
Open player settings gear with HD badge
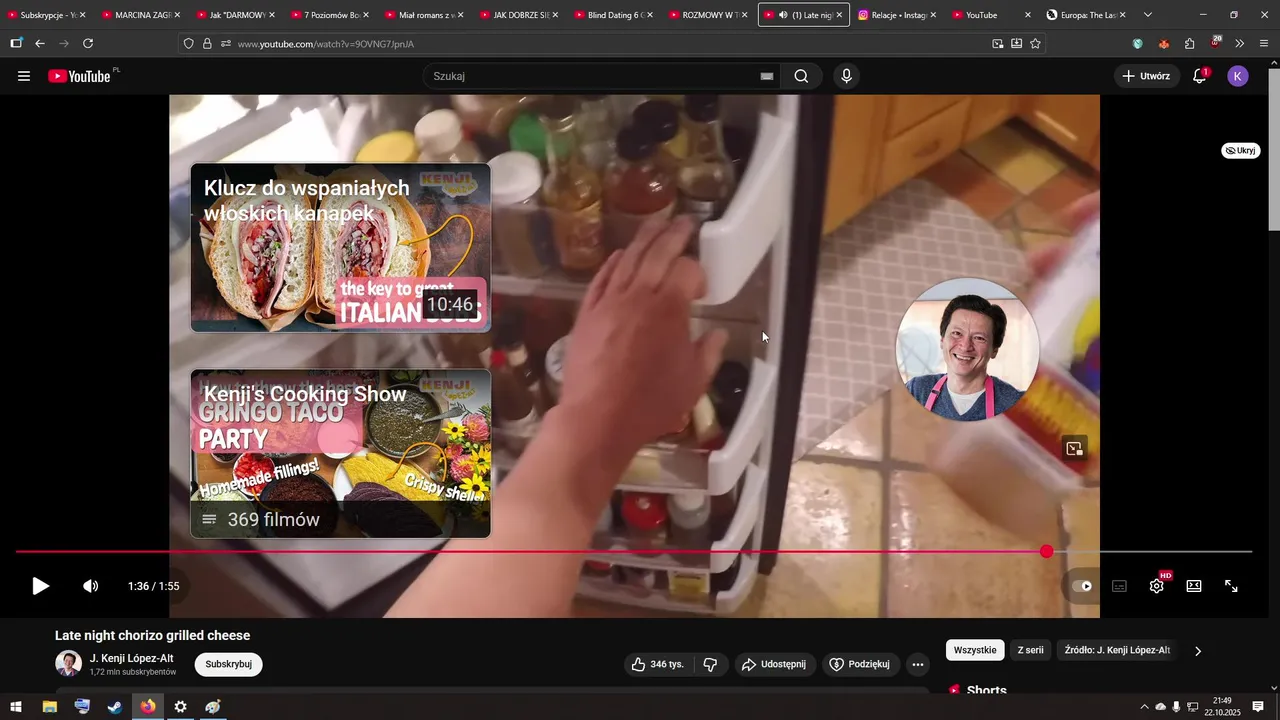tap(1157, 586)
